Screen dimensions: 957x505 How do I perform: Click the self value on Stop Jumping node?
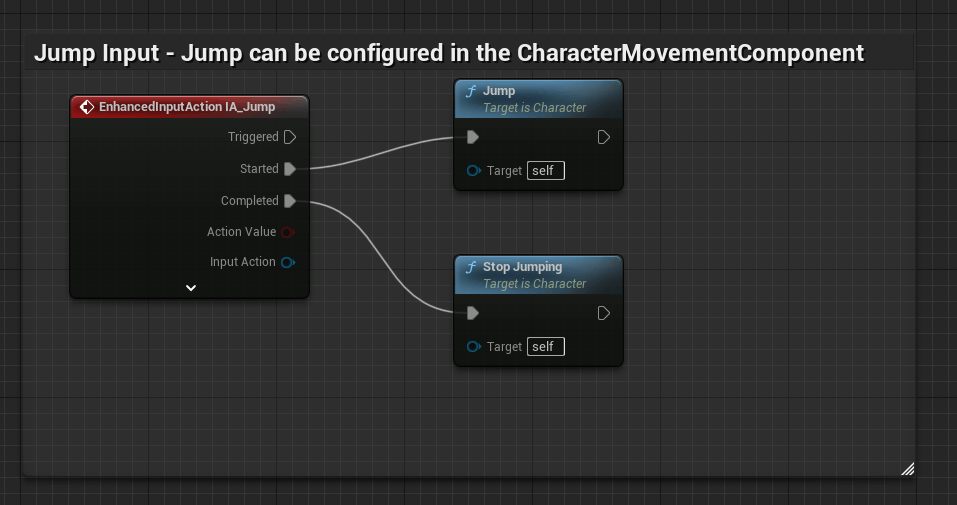[x=546, y=346]
